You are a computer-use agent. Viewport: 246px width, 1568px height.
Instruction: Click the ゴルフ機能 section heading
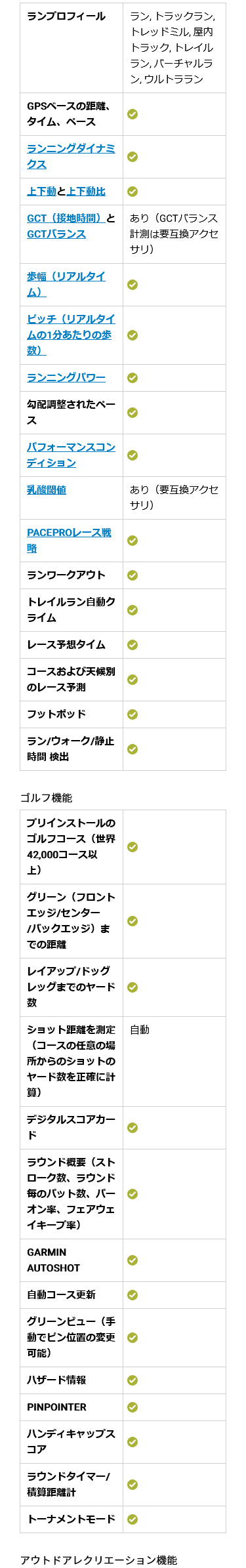46,798
